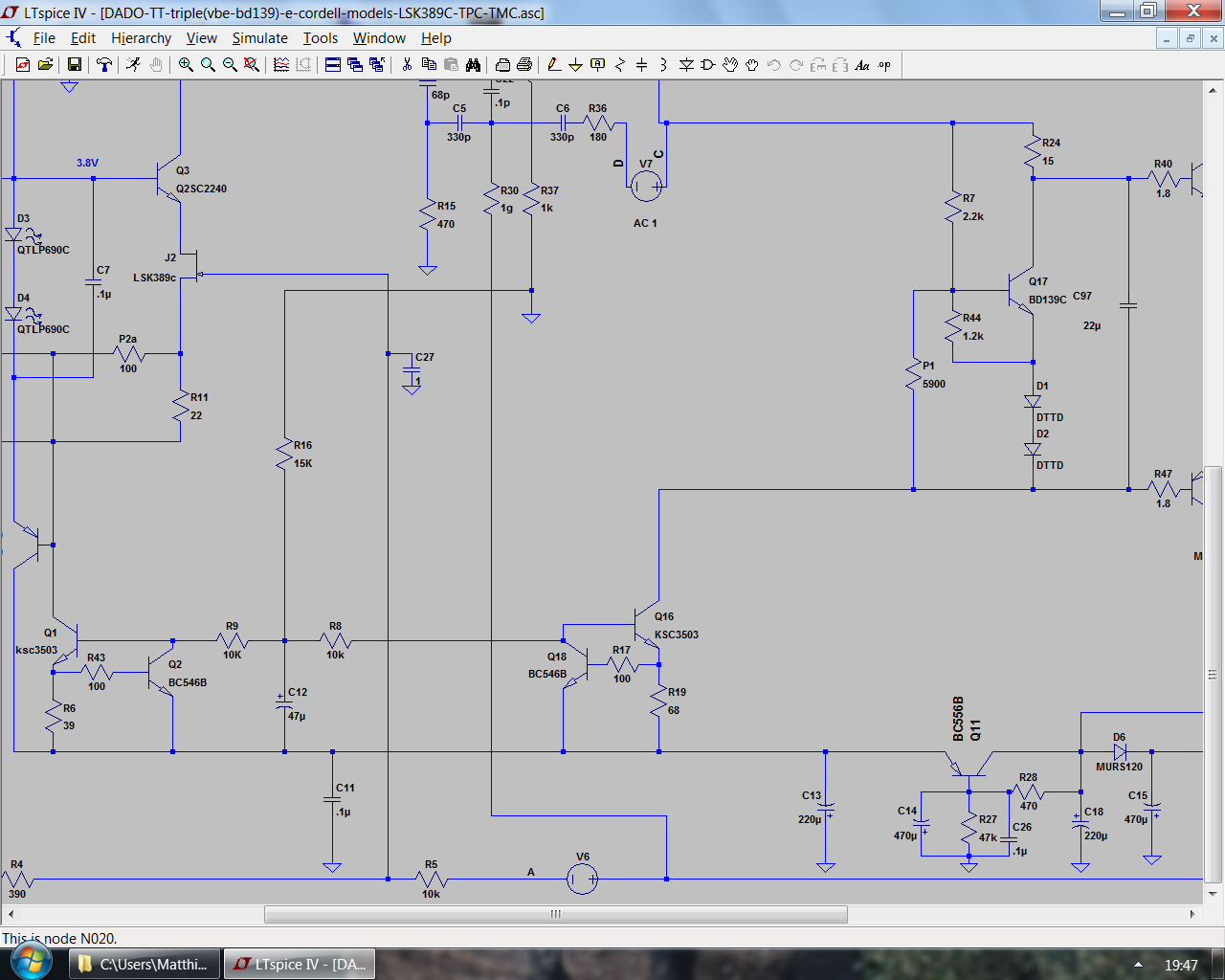1225x980 pixels.
Task: Click the horizontal scrollbar thumb
Action: point(555,914)
